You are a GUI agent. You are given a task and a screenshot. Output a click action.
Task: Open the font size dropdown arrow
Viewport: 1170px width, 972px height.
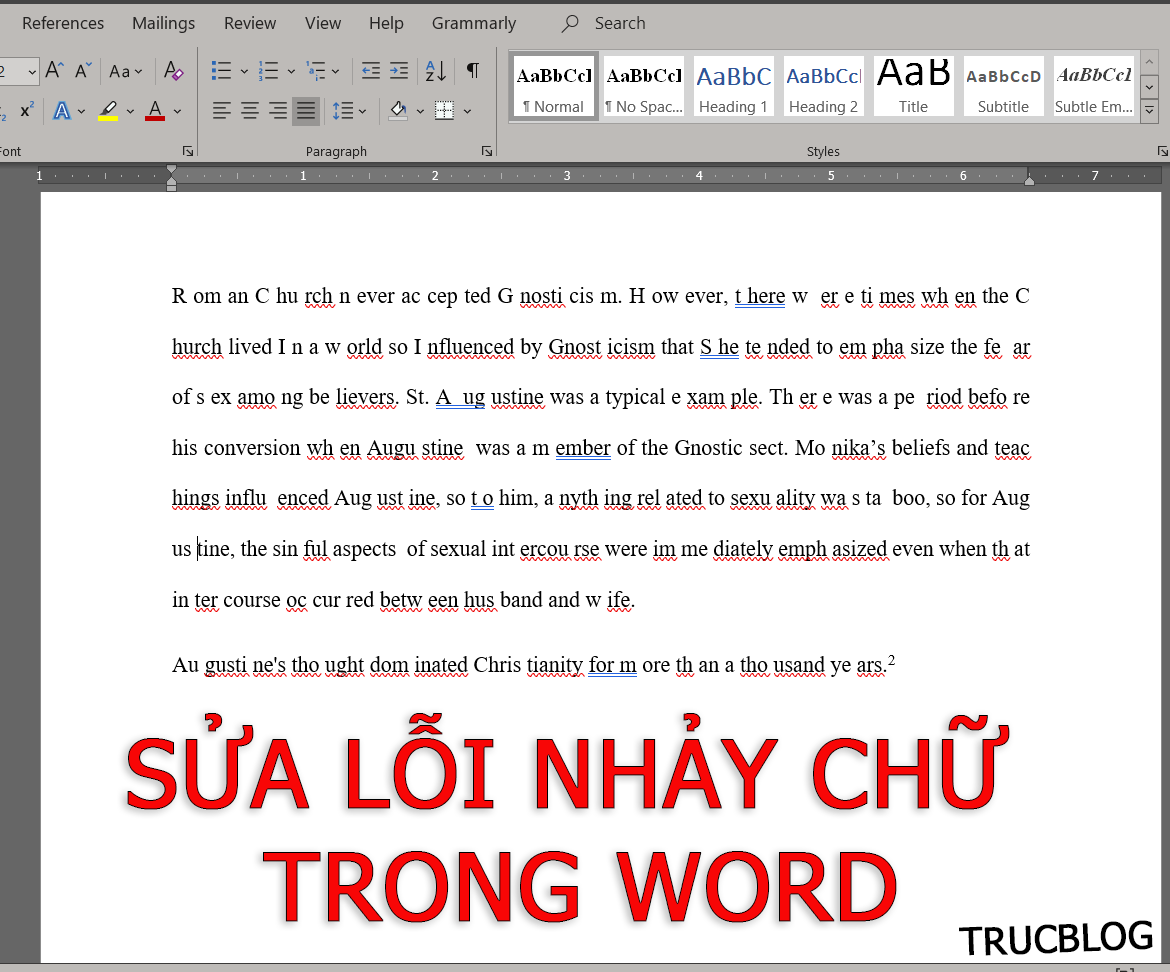pyautogui.click(x=32, y=72)
